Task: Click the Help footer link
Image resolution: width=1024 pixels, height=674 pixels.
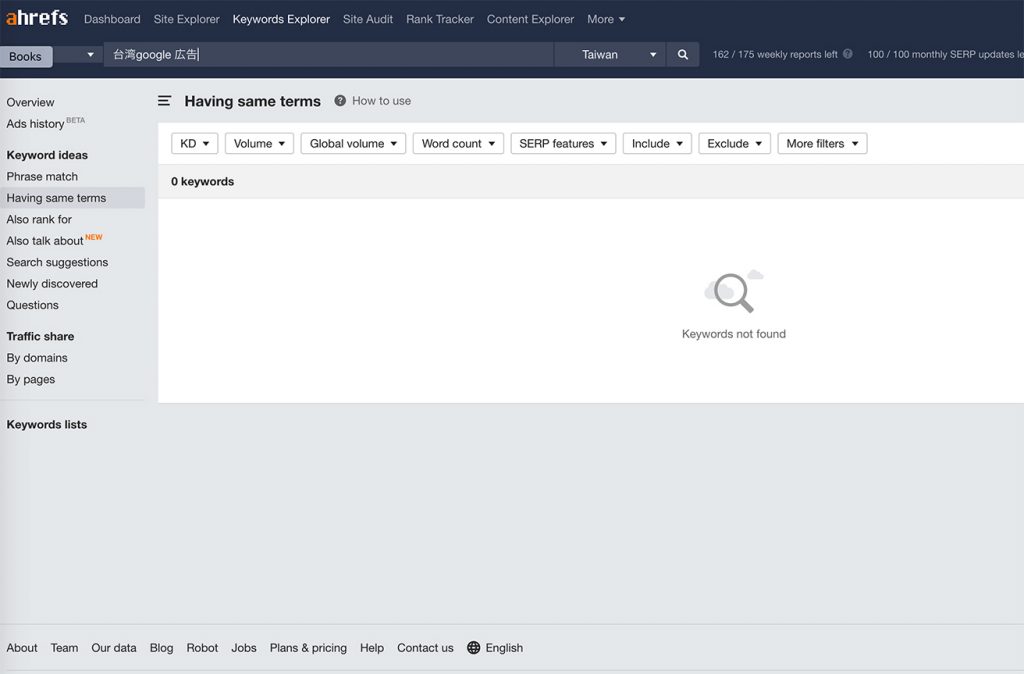Action: (x=372, y=648)
